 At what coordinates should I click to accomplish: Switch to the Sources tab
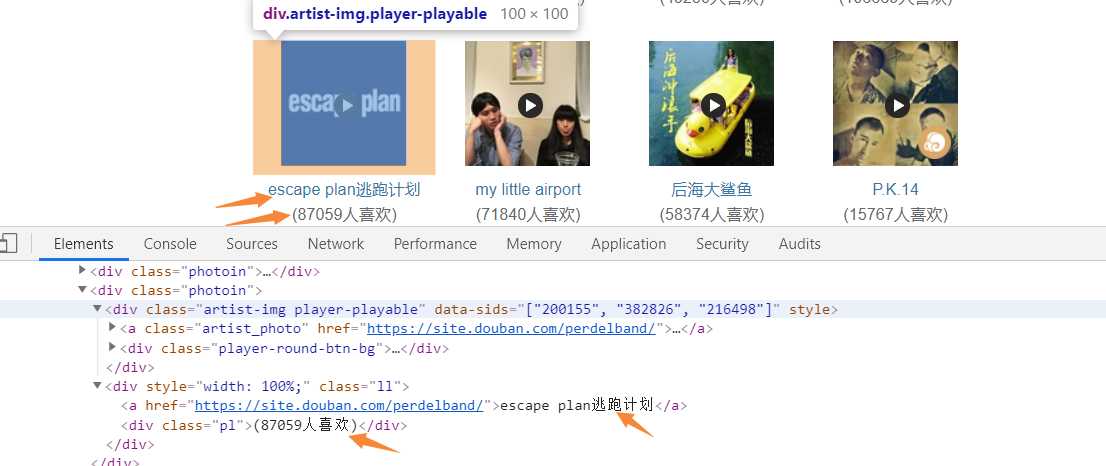[x=252, y=244]
